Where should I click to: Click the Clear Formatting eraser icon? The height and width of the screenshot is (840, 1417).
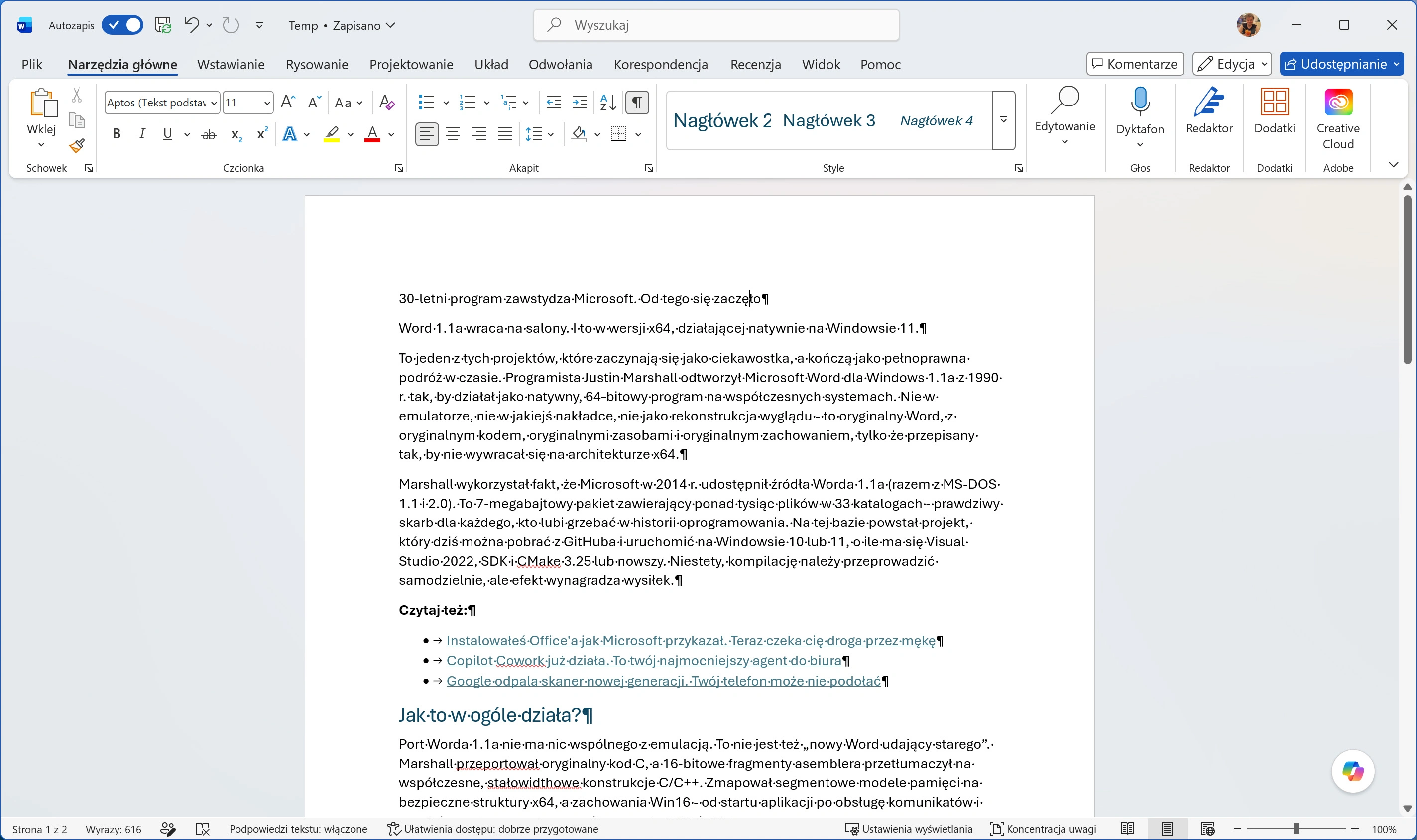click(387, 103)
